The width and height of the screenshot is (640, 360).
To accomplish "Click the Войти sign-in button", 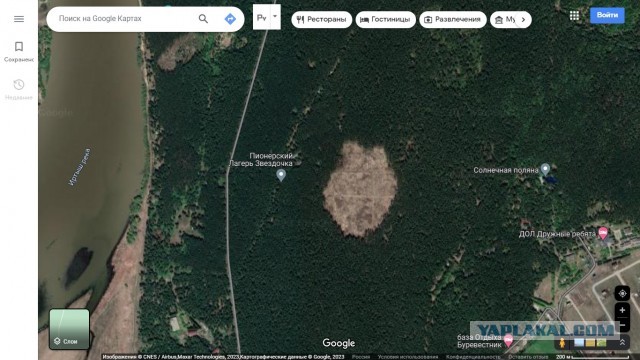I will pos(607,16).
